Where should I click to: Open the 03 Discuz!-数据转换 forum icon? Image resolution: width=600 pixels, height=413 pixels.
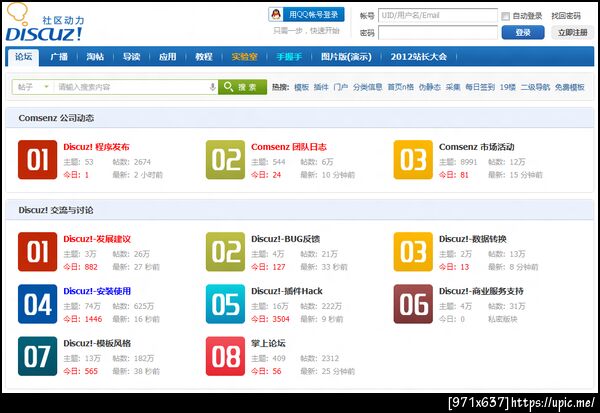(x=413, y=252)
